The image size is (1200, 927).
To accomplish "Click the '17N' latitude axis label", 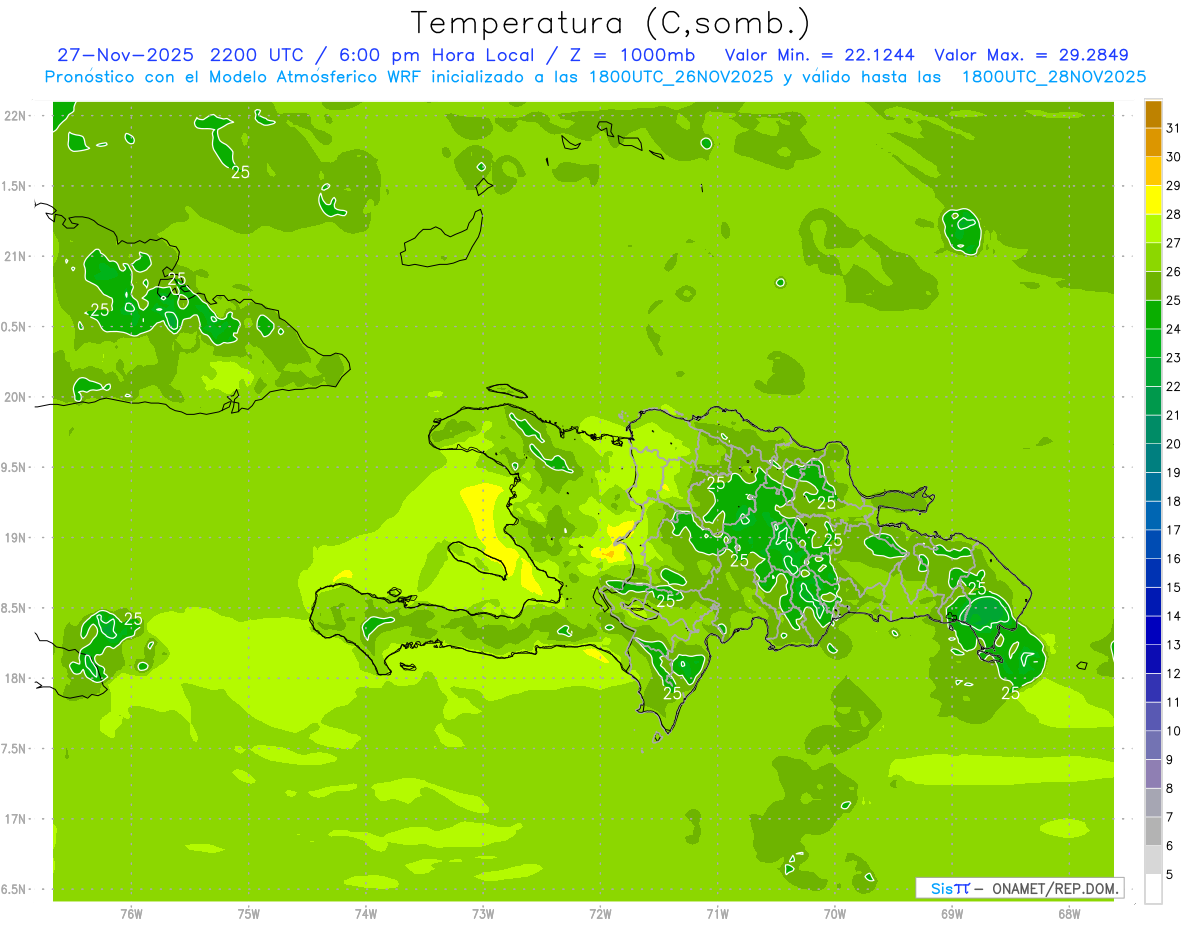I will [x=16, y=819].
